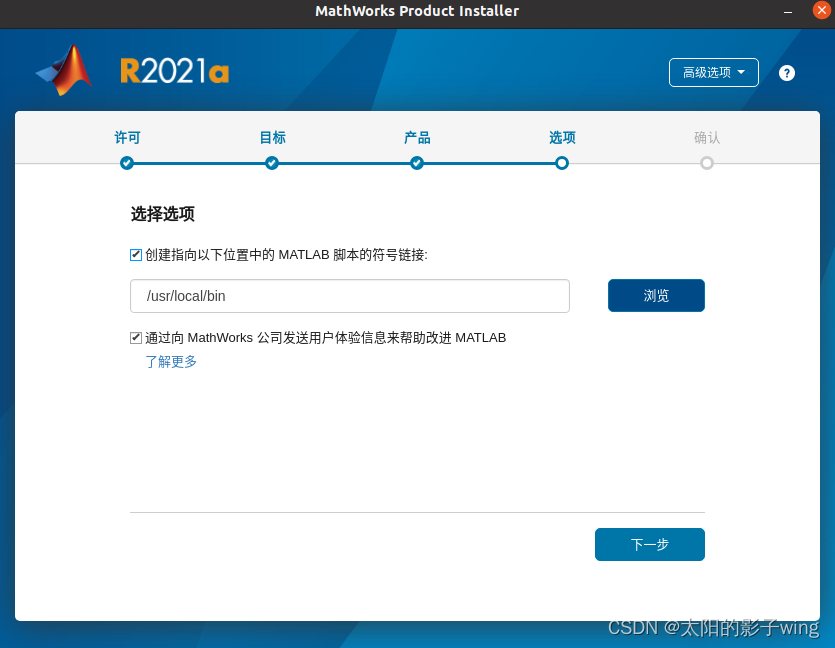Expand the 高级选项 dropdown
Image resolution: width=835 pixels, height=648 pixels.
coord(713,73)
